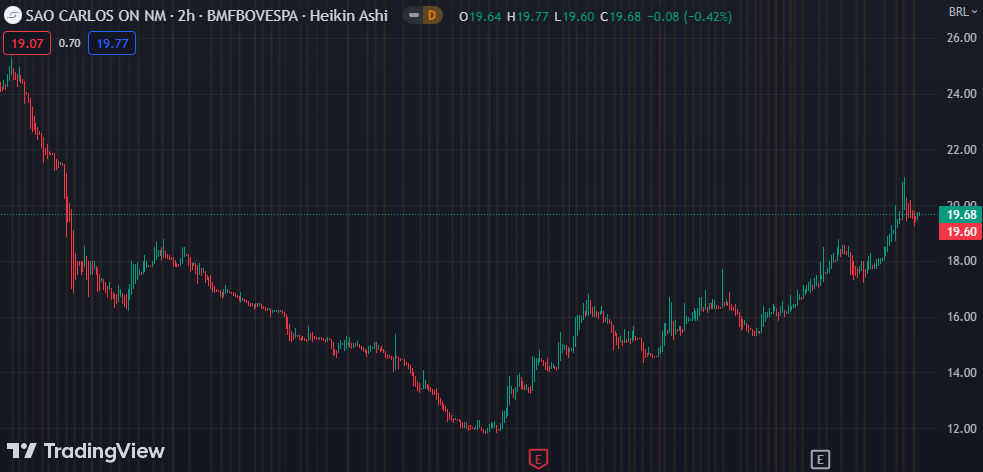Screen dimensions: 983x472
Task: Click the gray E earnings marker
Action: [819, 459]
